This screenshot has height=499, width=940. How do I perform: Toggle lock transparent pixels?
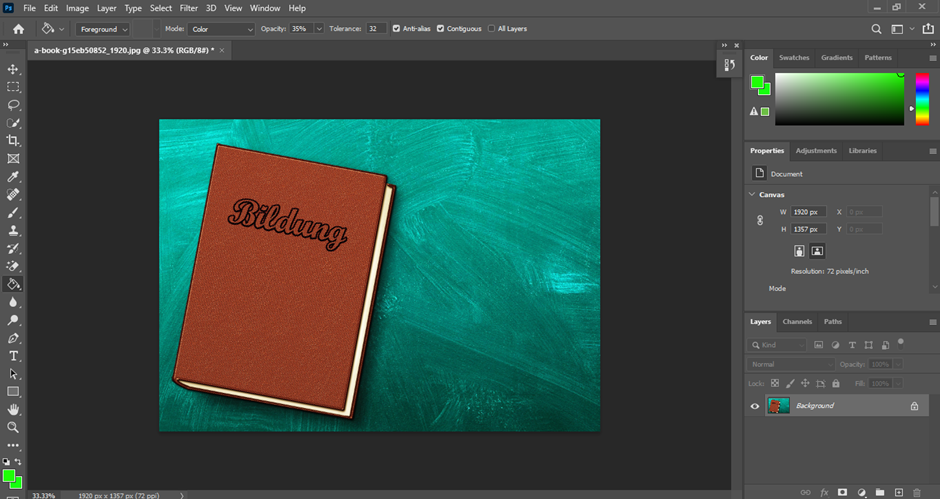click(775, 383)
